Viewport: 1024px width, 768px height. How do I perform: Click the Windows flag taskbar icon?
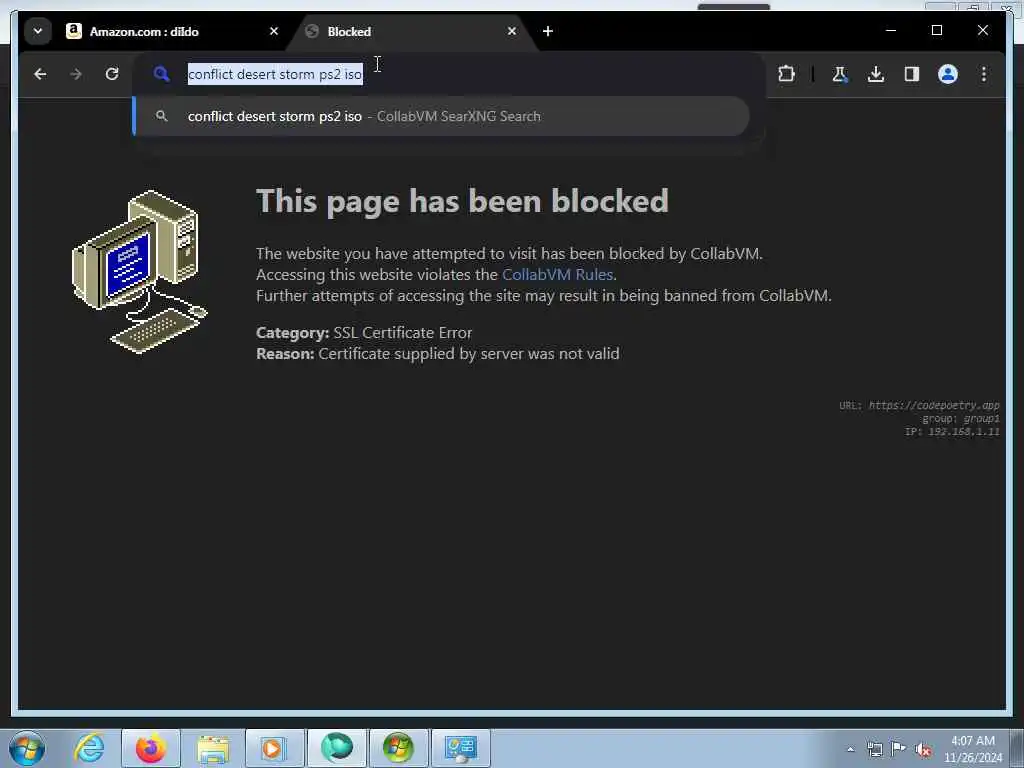point(398,748)
